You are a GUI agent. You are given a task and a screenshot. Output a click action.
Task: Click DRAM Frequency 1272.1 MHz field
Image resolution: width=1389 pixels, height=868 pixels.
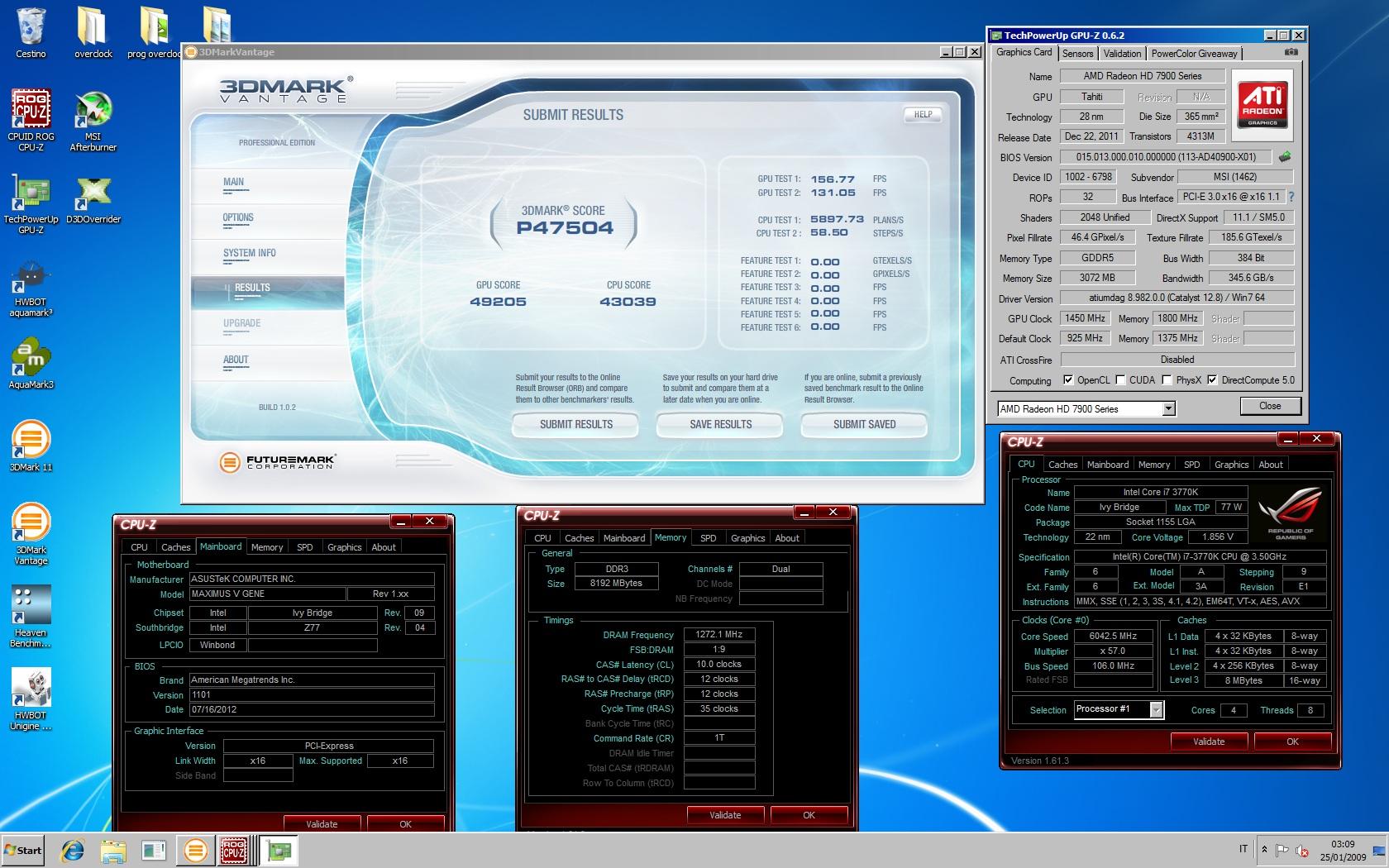tap(719, 635)
